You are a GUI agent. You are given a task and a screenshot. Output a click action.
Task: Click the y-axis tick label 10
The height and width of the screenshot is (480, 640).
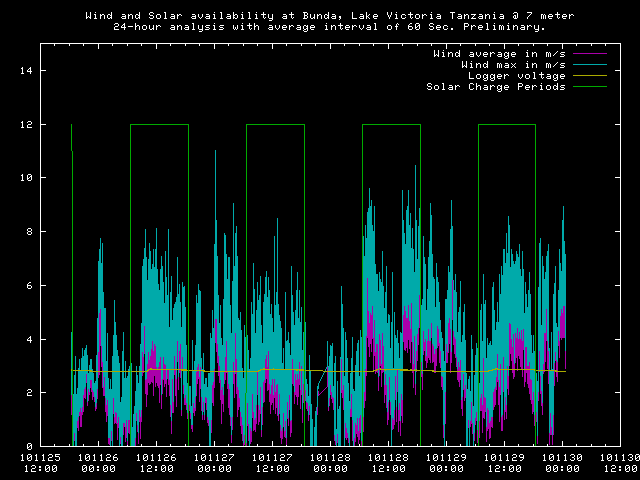(x=27, y=178)
